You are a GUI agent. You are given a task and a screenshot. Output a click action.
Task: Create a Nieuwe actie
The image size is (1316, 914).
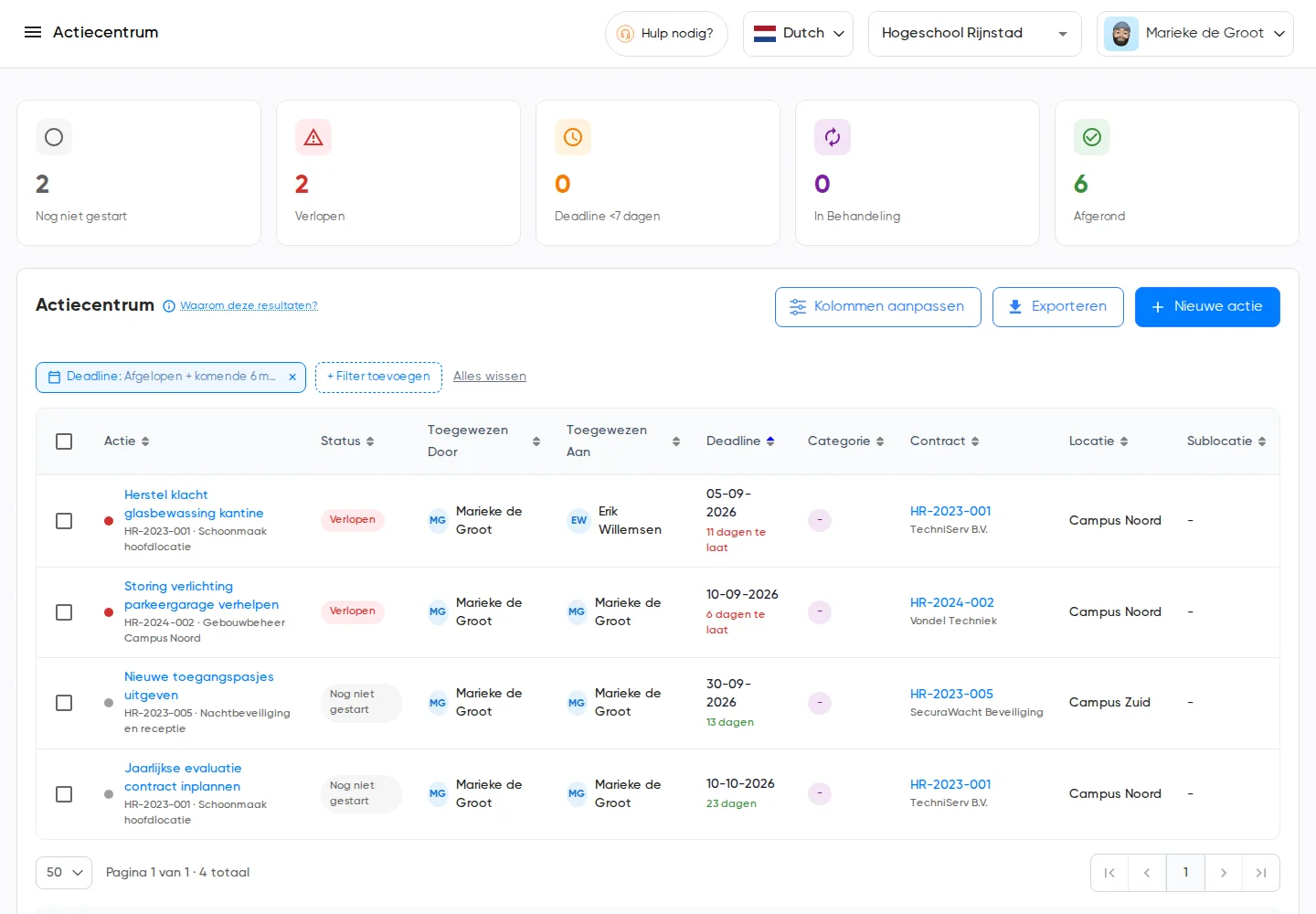[x=1207, y=307]
